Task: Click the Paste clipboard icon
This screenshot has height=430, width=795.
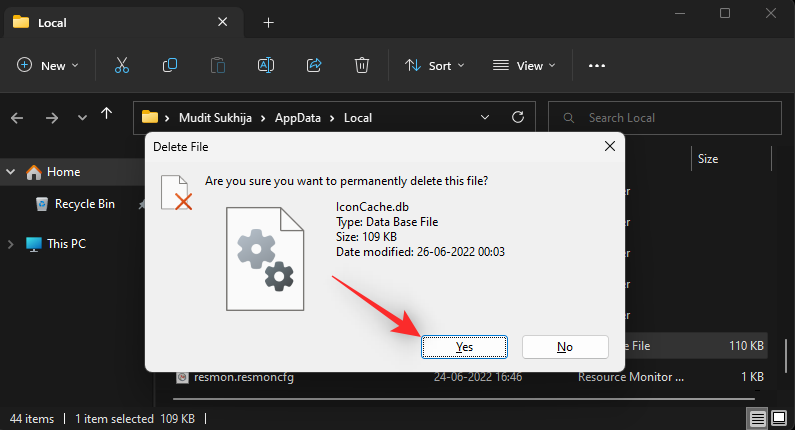Action: [218, 65]
